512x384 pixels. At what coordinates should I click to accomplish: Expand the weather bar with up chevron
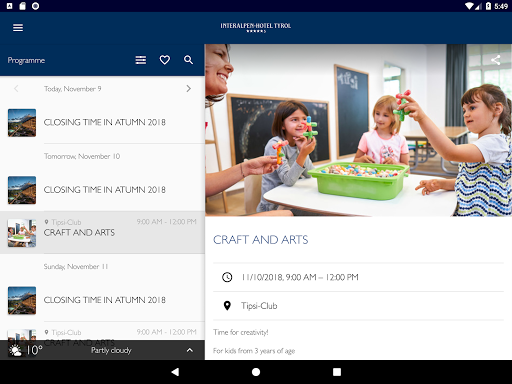coord(190,350)
